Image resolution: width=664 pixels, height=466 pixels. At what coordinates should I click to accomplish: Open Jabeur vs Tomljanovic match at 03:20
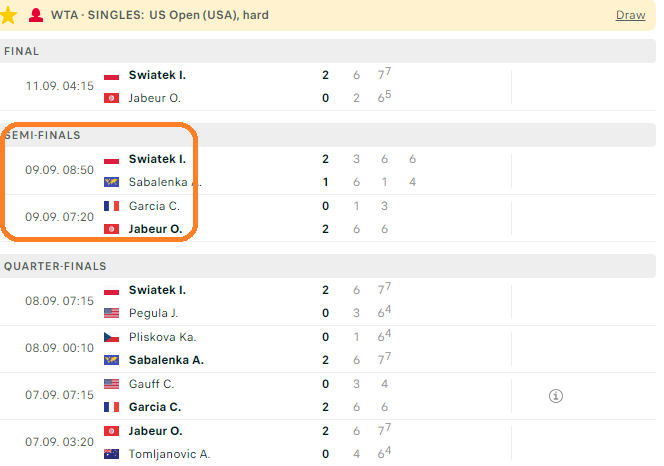(328, 443)
